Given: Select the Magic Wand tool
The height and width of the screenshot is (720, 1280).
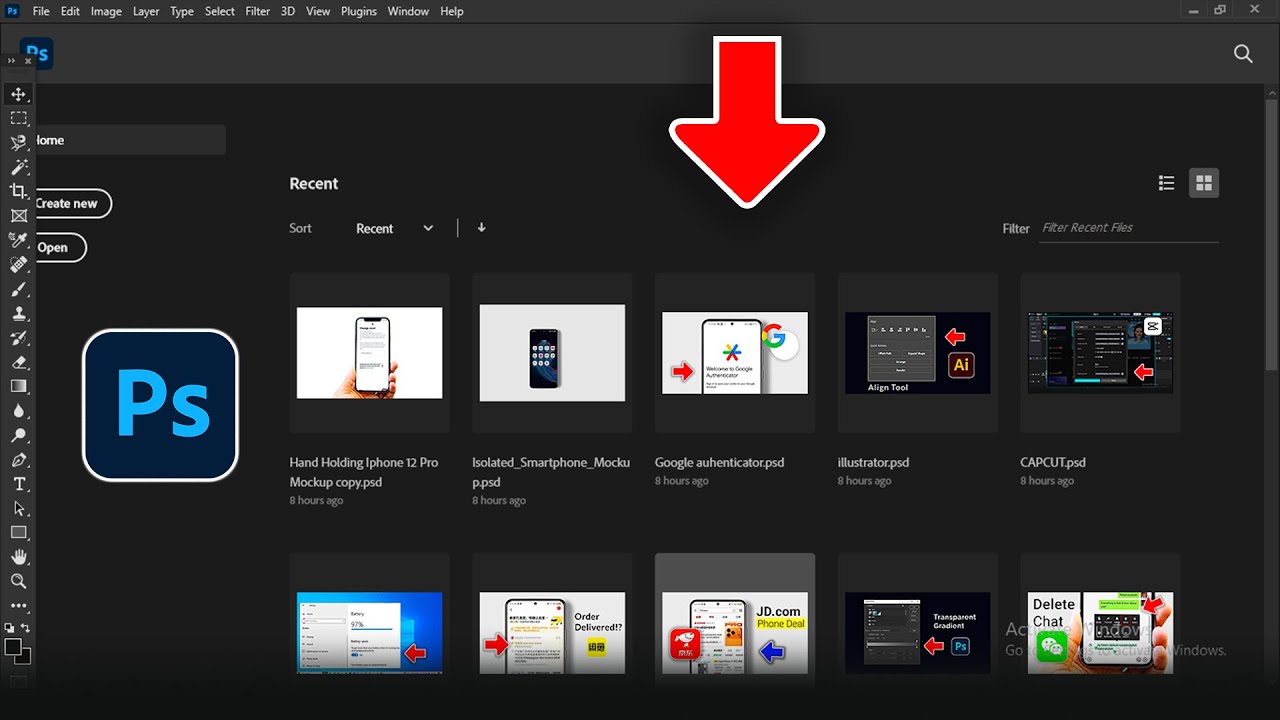Looking at the screenshot, I should coord(18,167).
